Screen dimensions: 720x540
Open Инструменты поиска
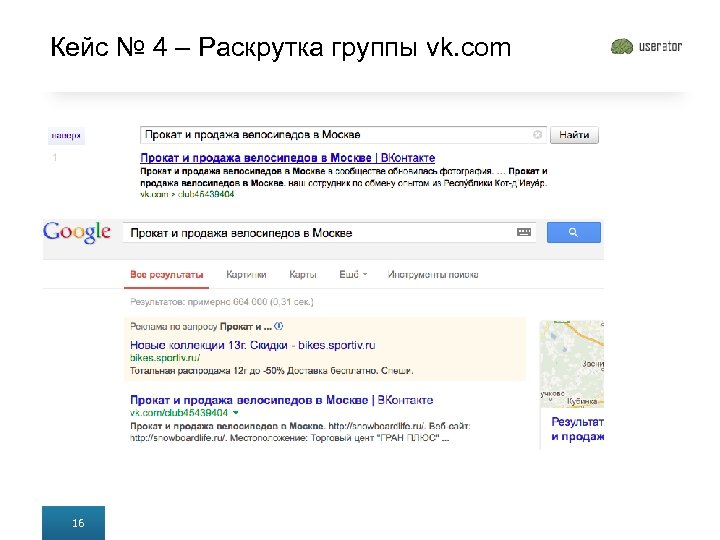click(x=433, y=275)
